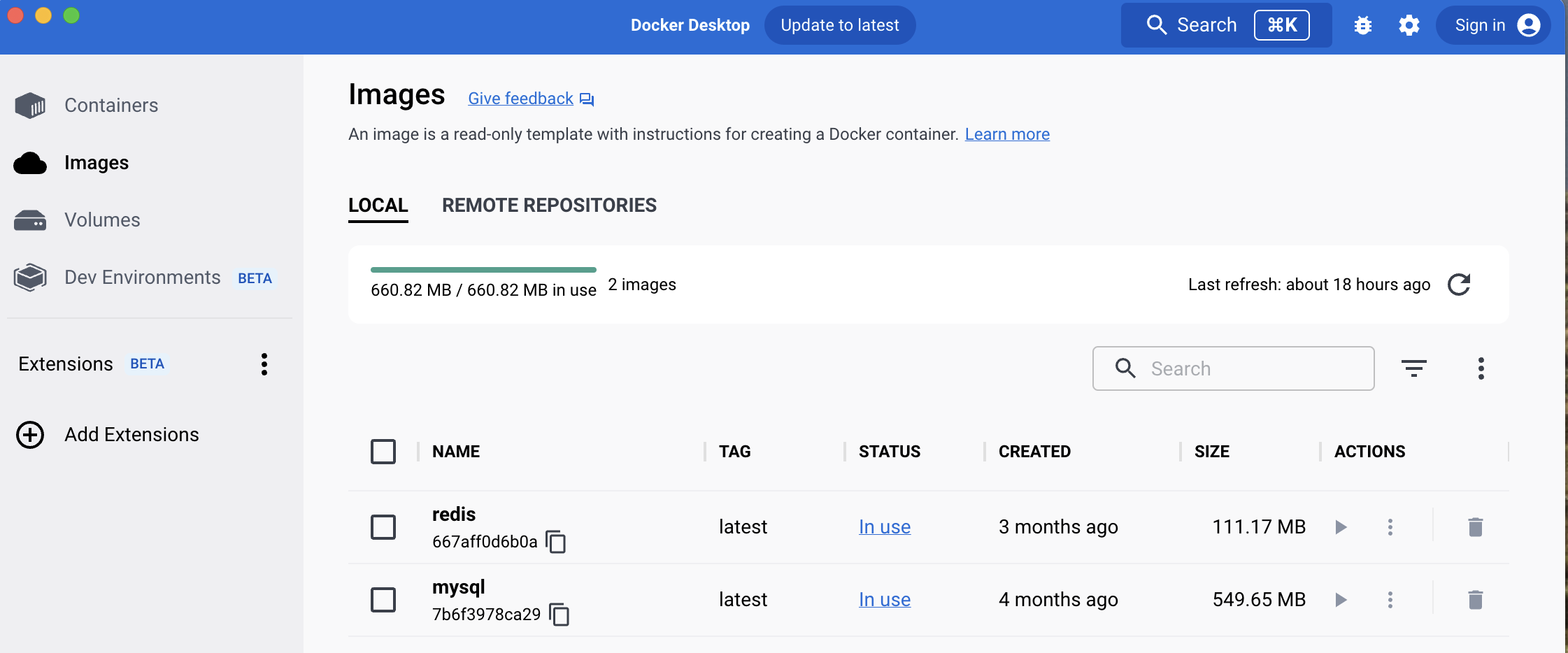Viewport: 1568px width, 653px height.
Task: Open troubleshoot bug icon
Action: point(1363,25)
